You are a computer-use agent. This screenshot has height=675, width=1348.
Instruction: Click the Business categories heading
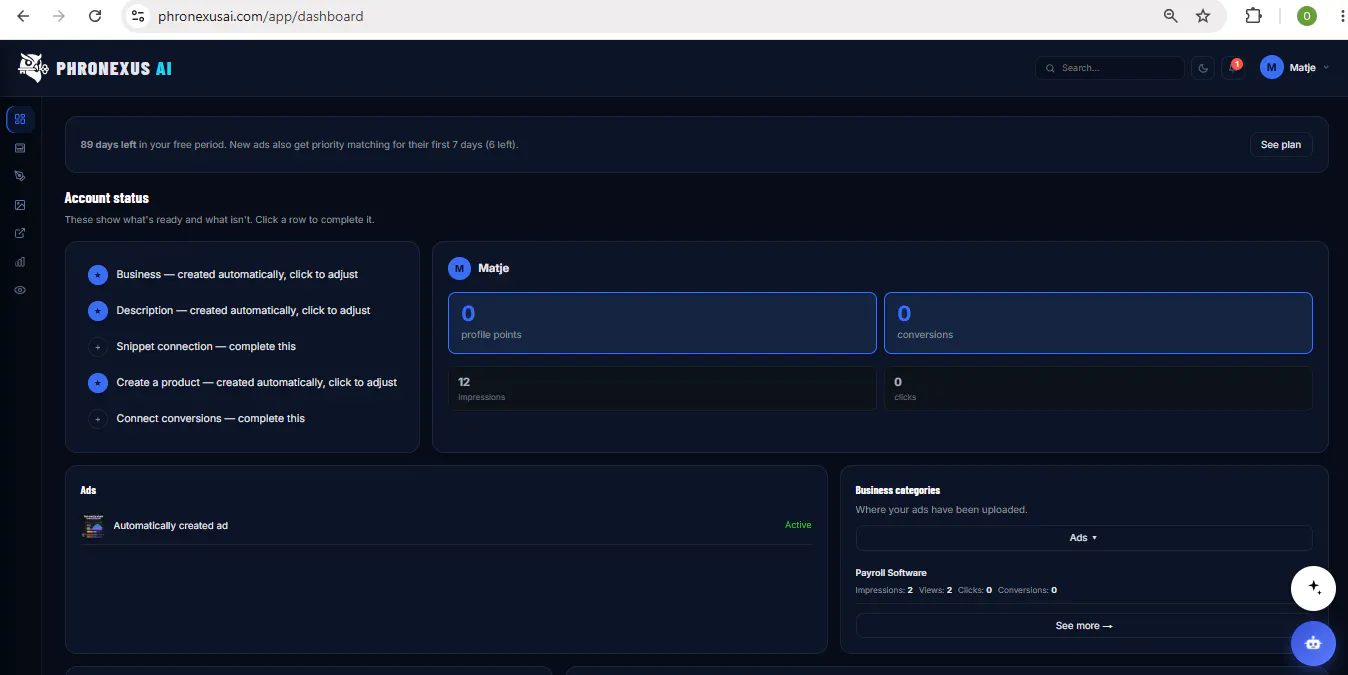coord(898,490)
